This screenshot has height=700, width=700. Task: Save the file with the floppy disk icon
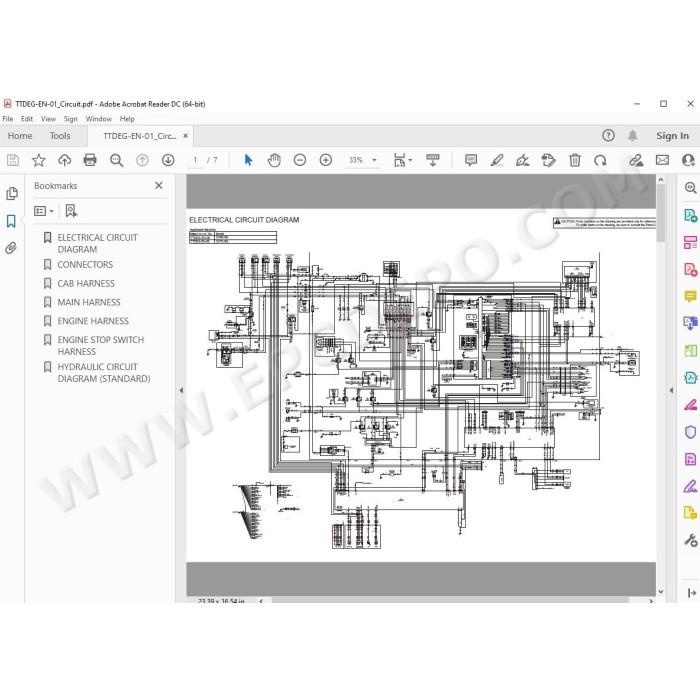click(13, 160)
